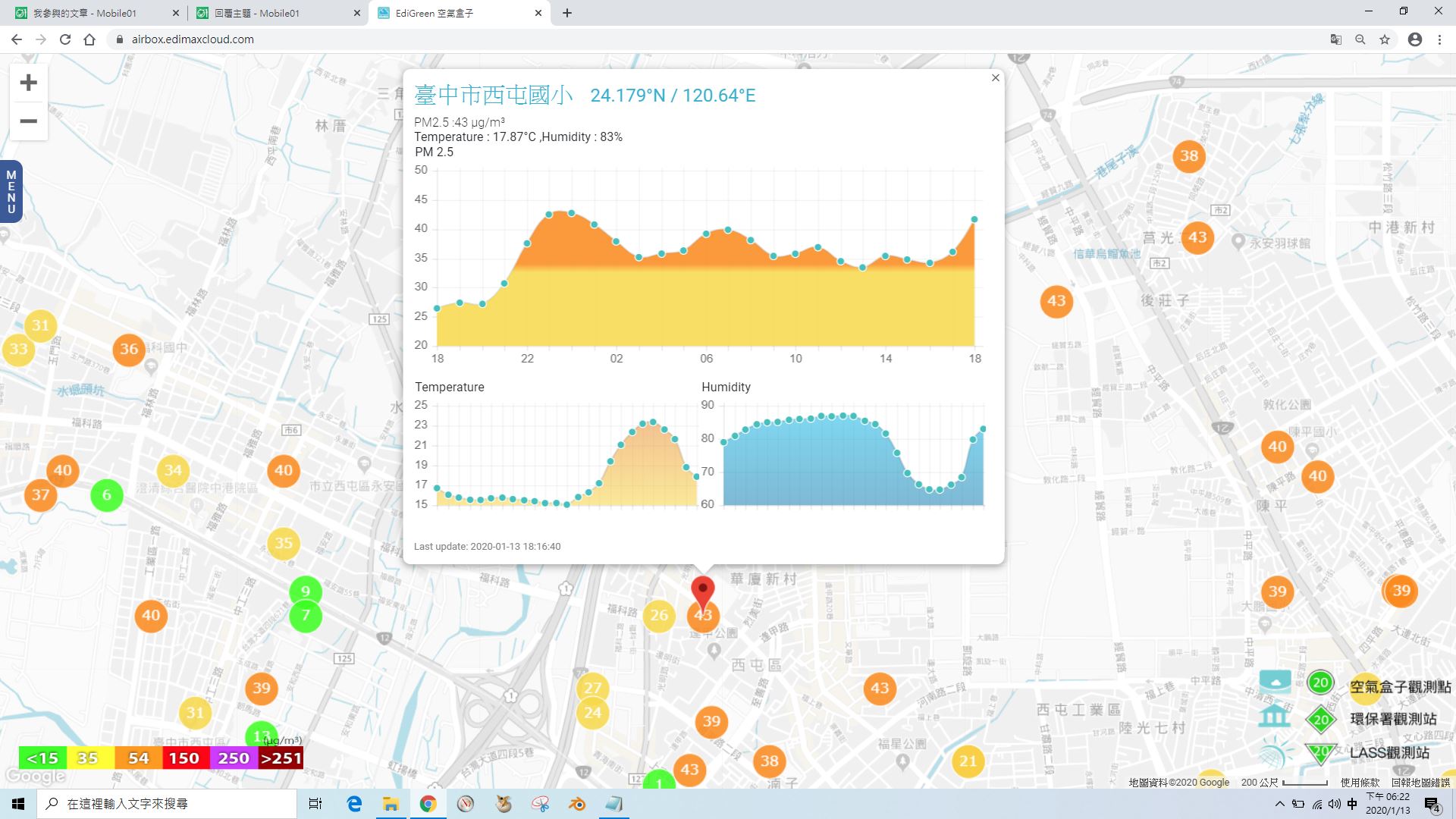
Task: Open the yellow 35 sensor marker
Action: (284, 544)
